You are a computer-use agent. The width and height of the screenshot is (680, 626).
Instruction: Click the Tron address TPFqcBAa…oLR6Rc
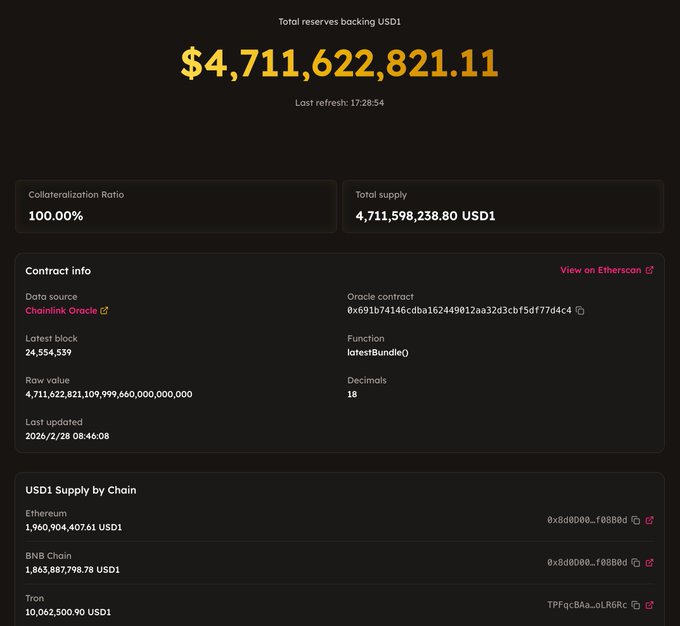[x=587, y=605]
